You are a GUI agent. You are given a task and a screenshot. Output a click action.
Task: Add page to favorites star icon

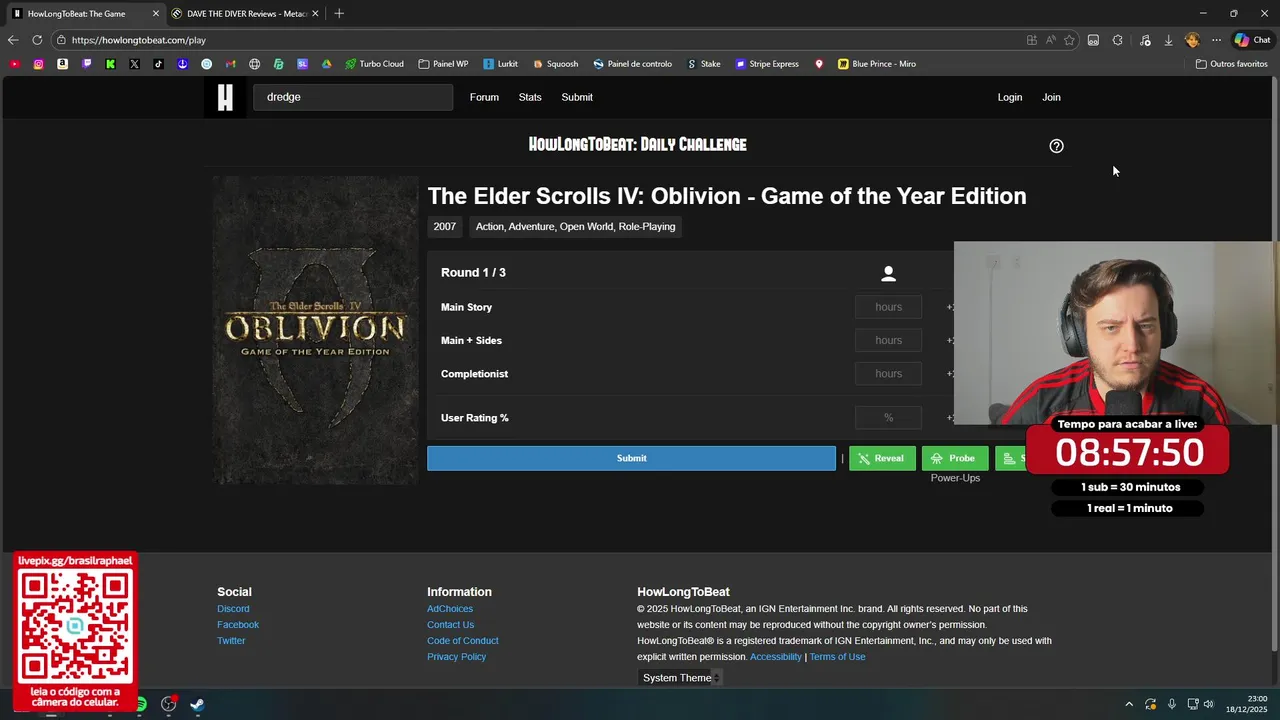tap(1069, 40)
